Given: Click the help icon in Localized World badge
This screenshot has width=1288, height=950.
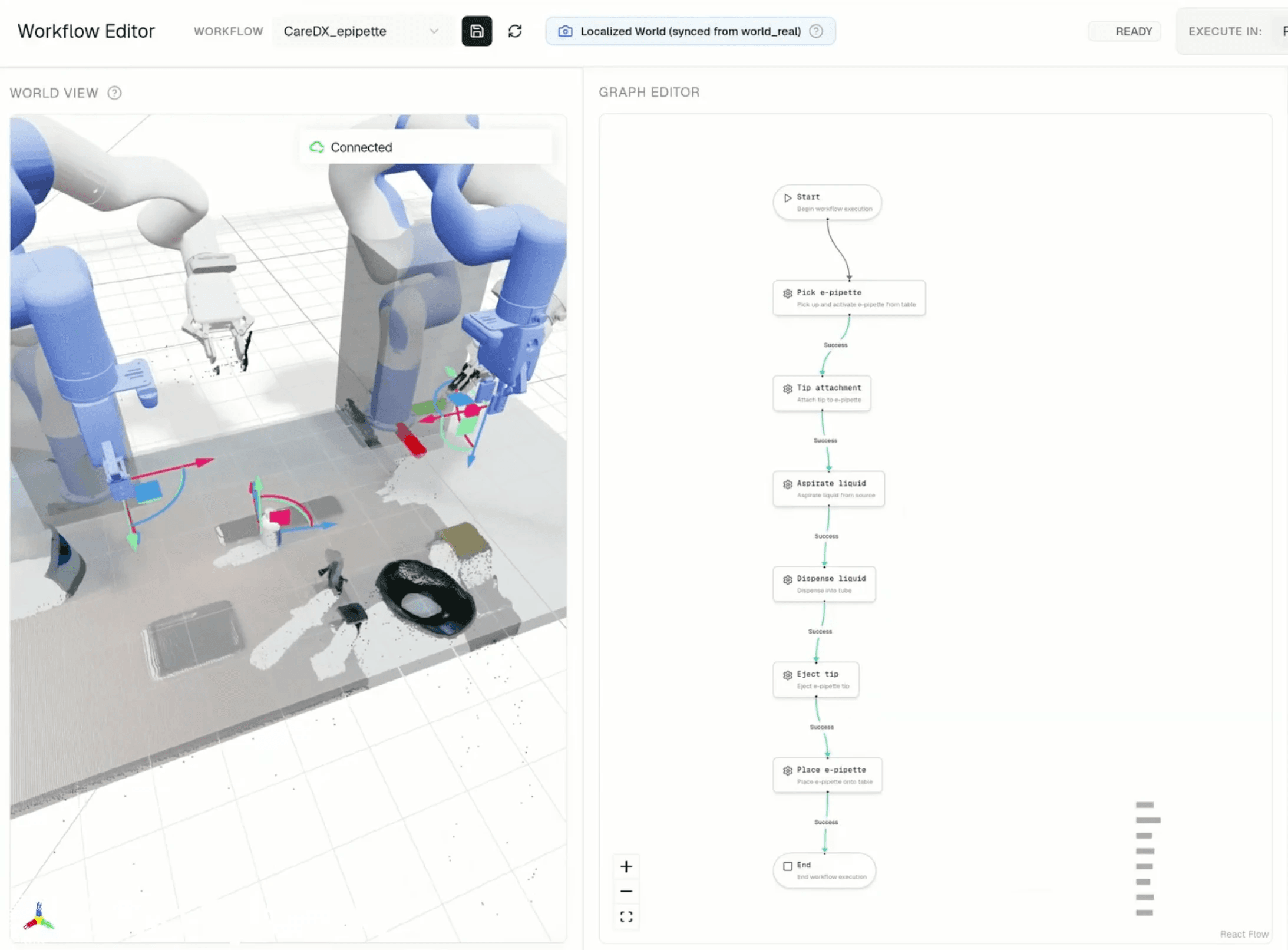Looking at the screenshot, I should tap(816, 31).
